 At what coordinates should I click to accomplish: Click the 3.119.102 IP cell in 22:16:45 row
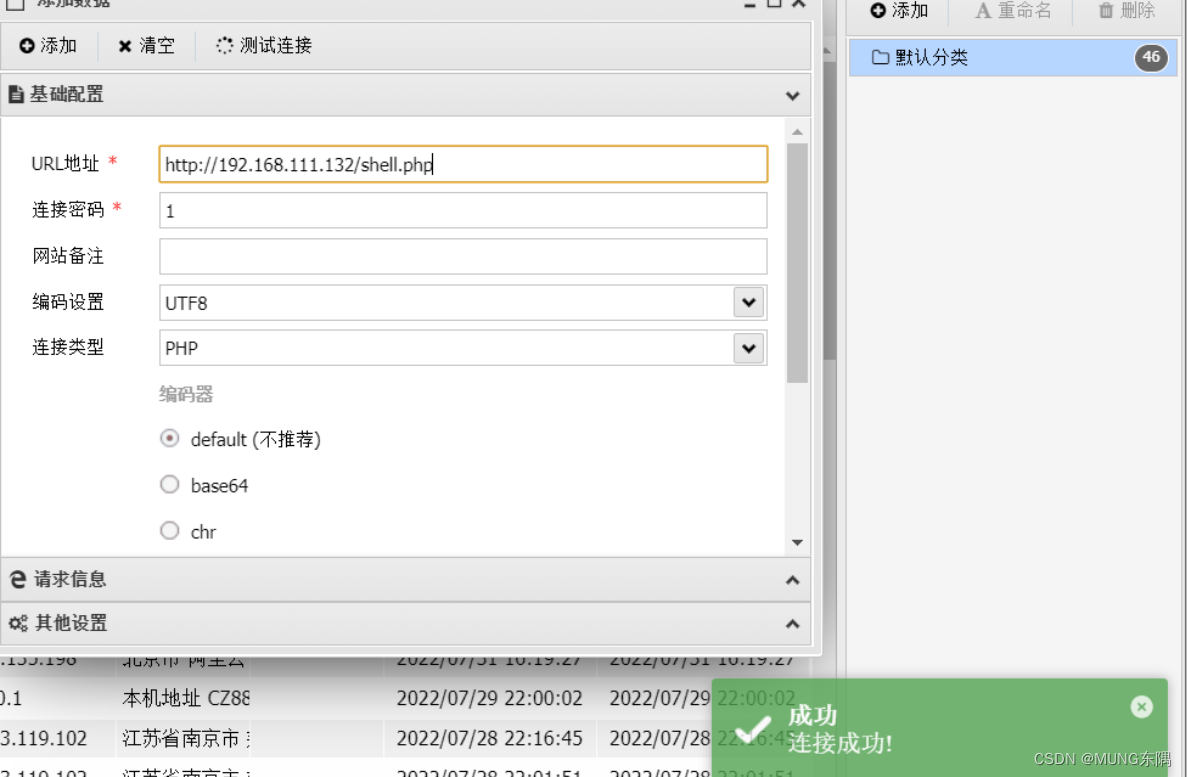[44, 738]
